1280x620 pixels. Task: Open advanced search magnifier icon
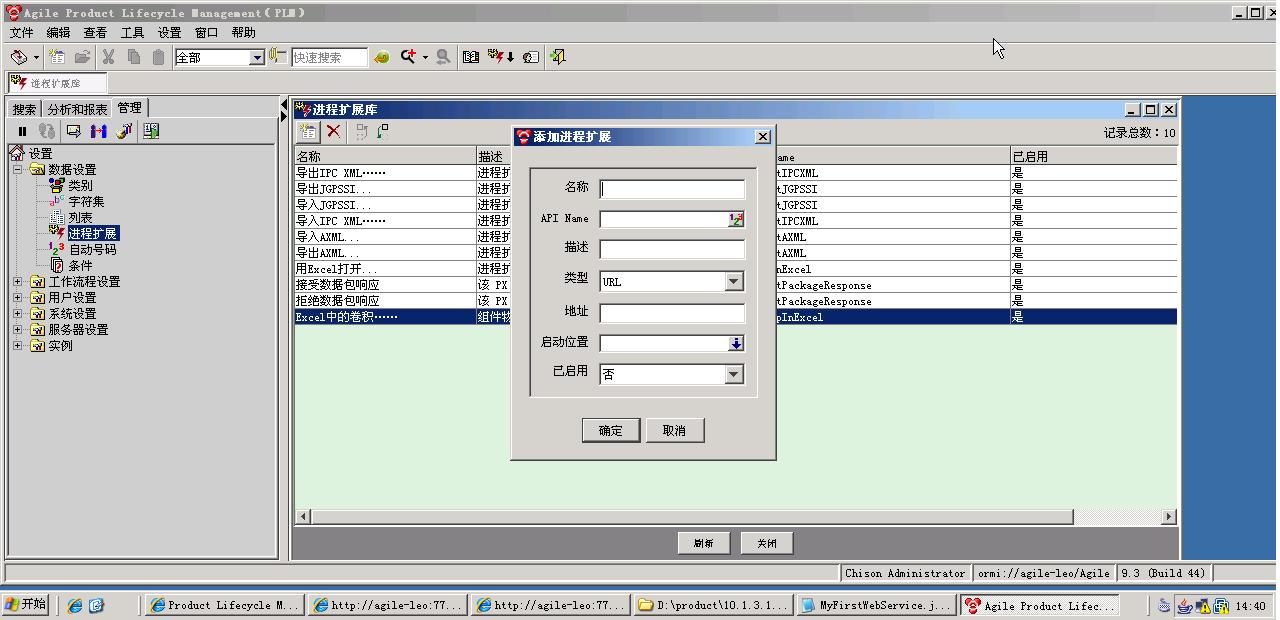(x=408, y=57)
